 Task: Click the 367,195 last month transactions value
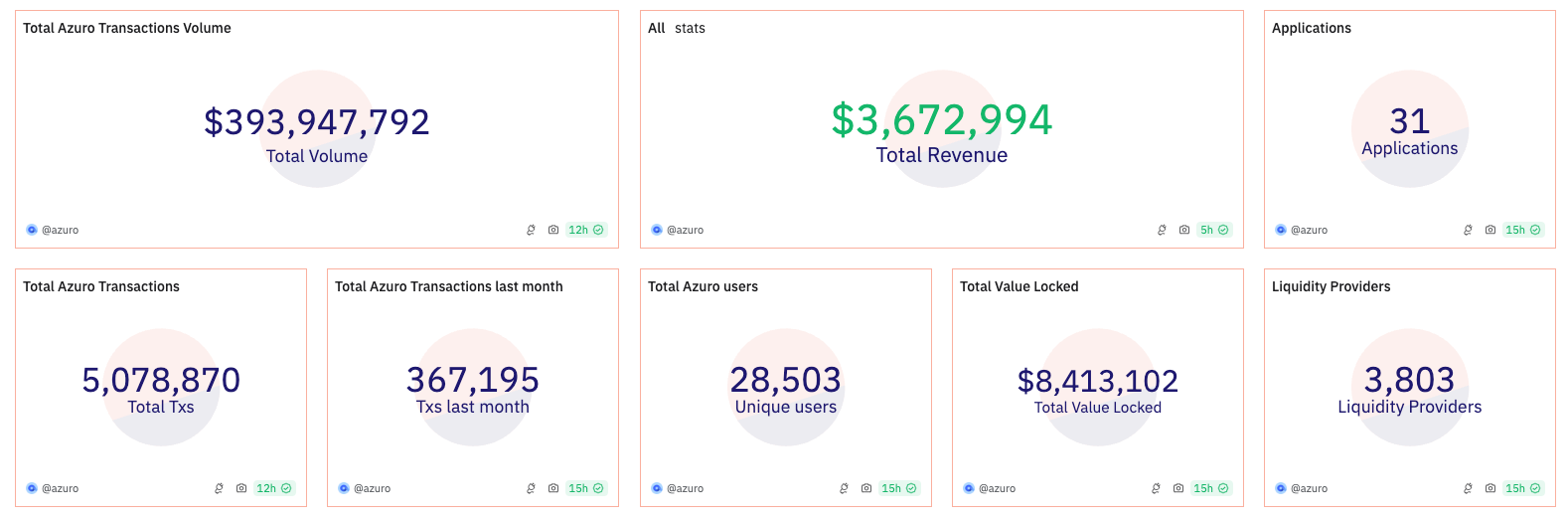coord(473,380)
